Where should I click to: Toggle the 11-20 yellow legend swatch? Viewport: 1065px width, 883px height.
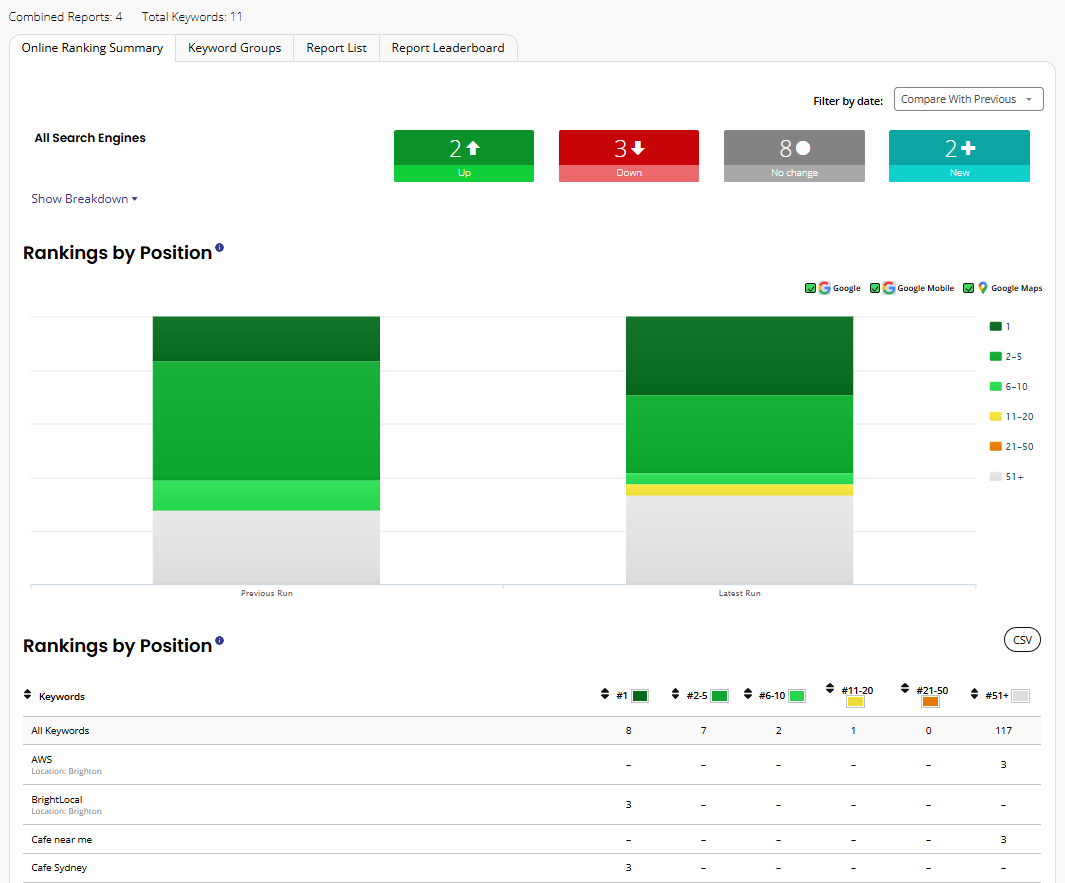click(996, 416)
